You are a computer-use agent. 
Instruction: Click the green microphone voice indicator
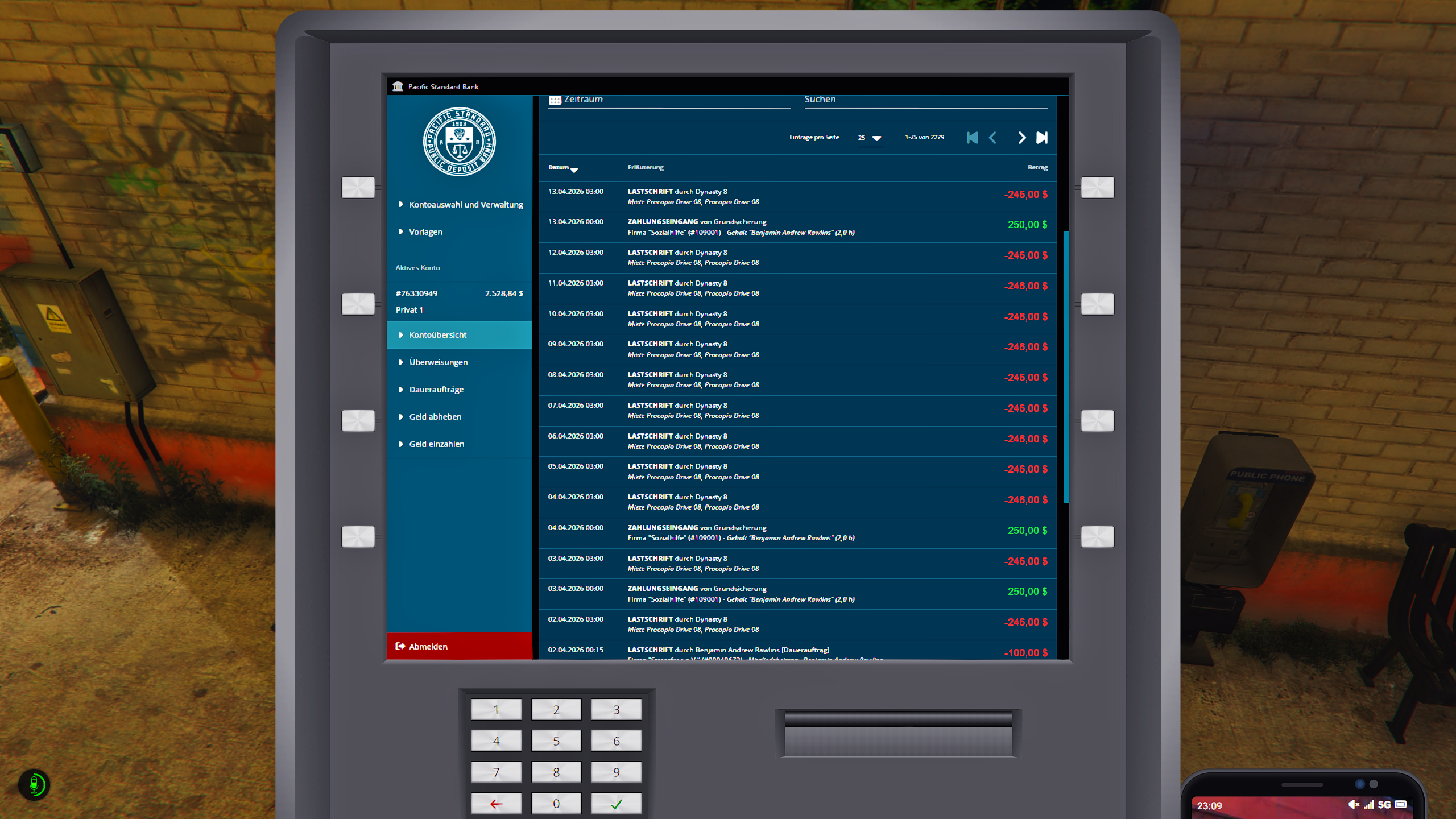(34, 785)
